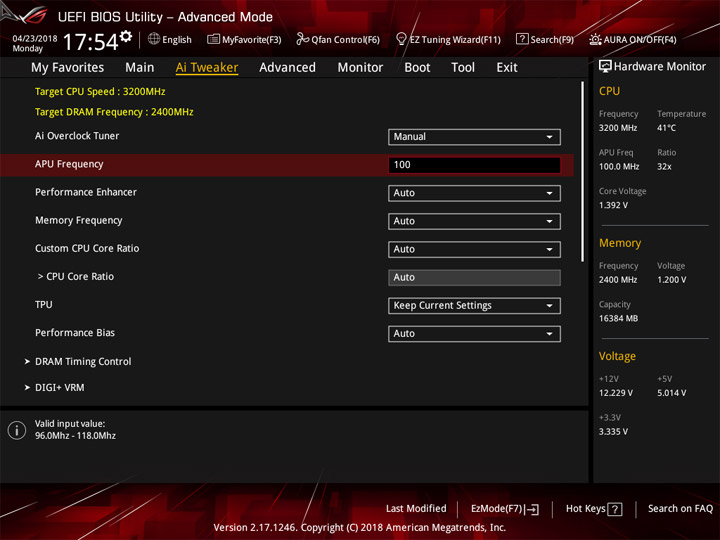Viewport: 720px width, 540px height.
Task: Click the 1.200 V memory voltage value
Action: tap(672, 280)
